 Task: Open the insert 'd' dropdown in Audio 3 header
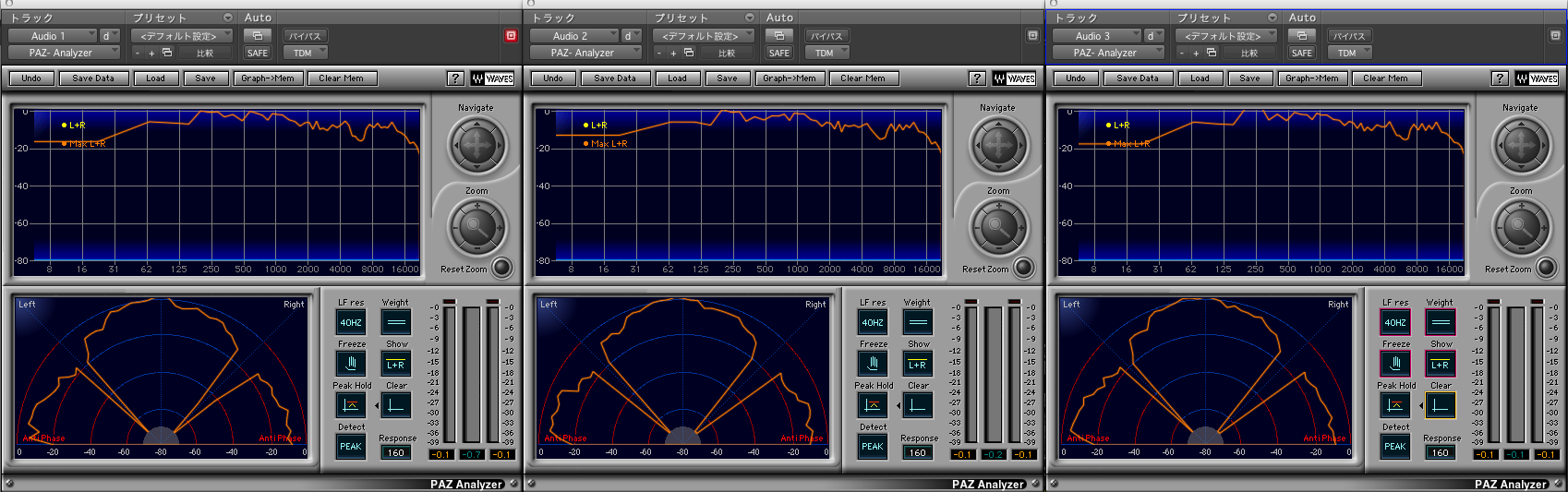[1154, 36]
